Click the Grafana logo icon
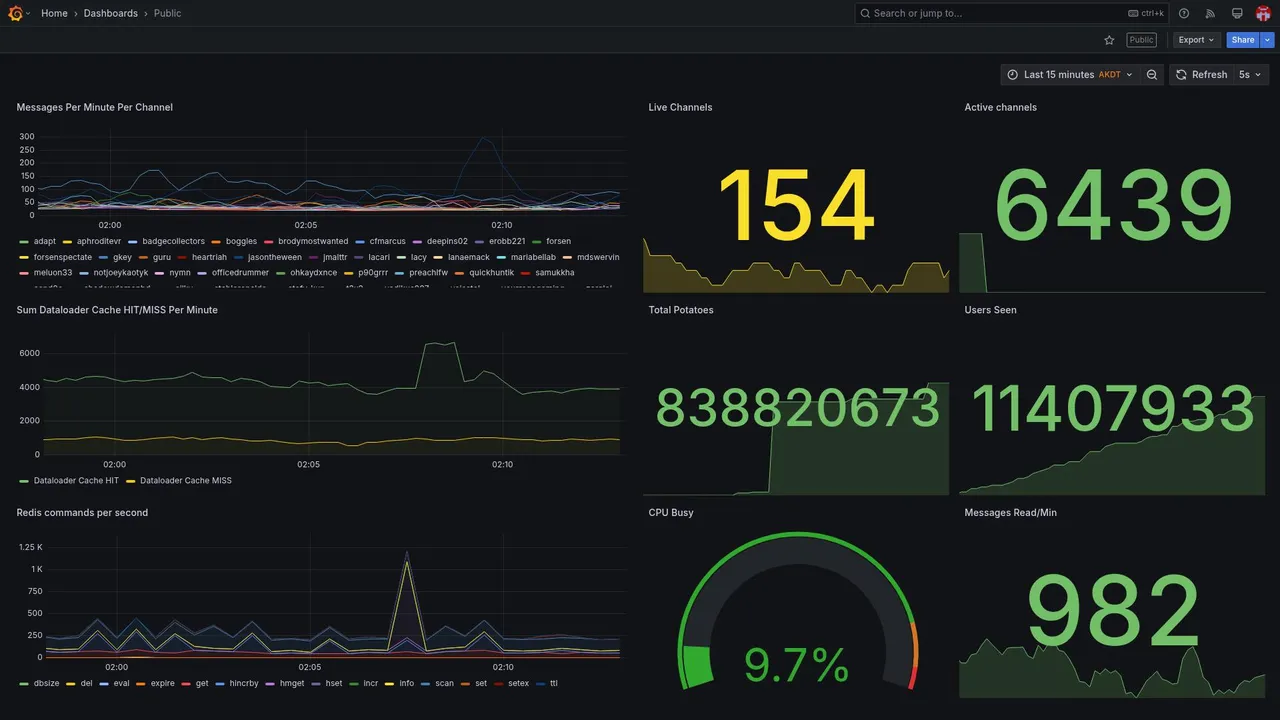1280x720 pixels. [x=15, y=13]
